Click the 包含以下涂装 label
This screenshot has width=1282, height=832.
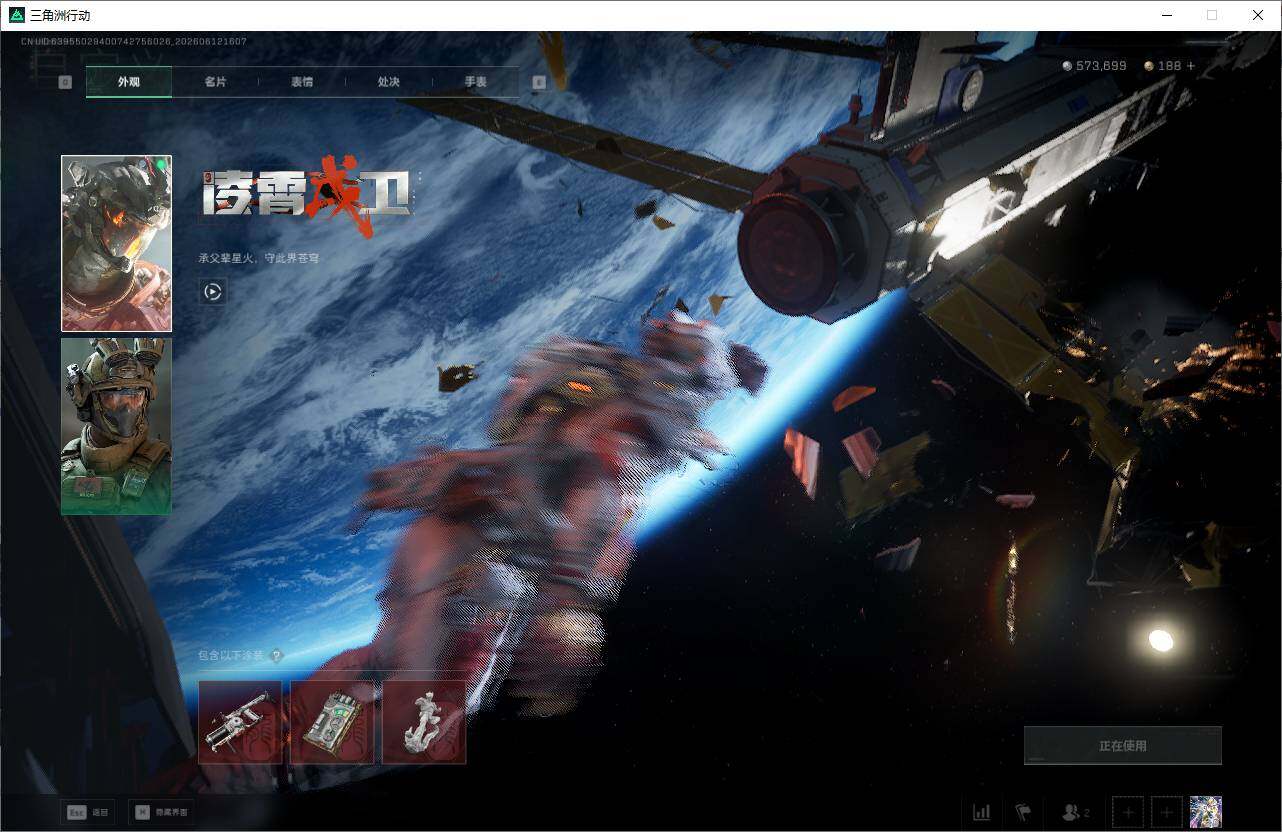[x=231, y=656]
